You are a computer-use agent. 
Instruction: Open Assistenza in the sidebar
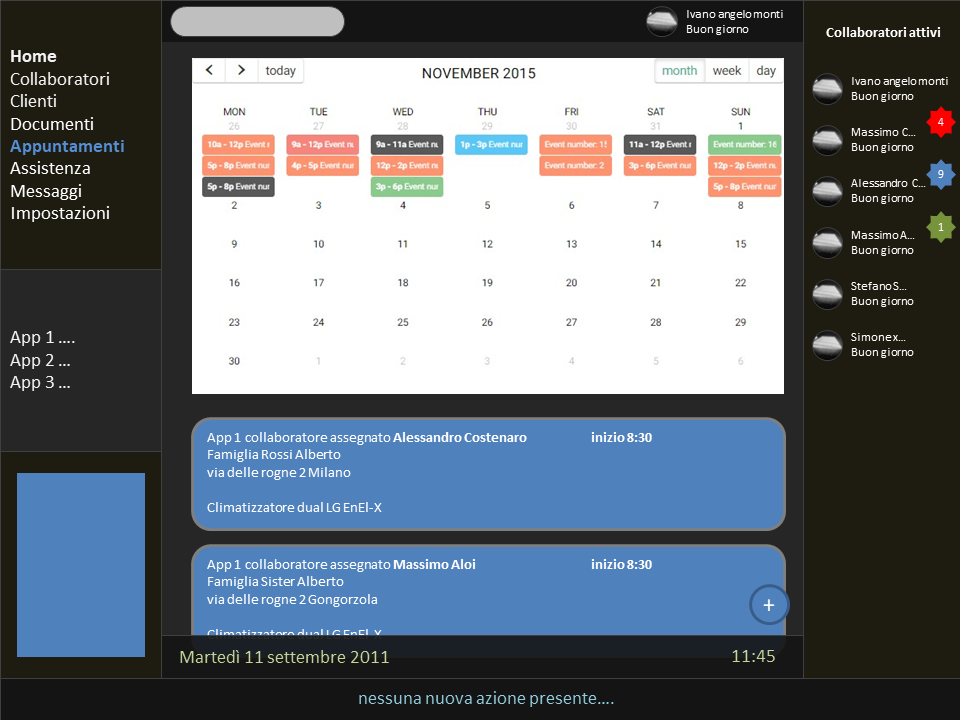click(x=50, y=168)
